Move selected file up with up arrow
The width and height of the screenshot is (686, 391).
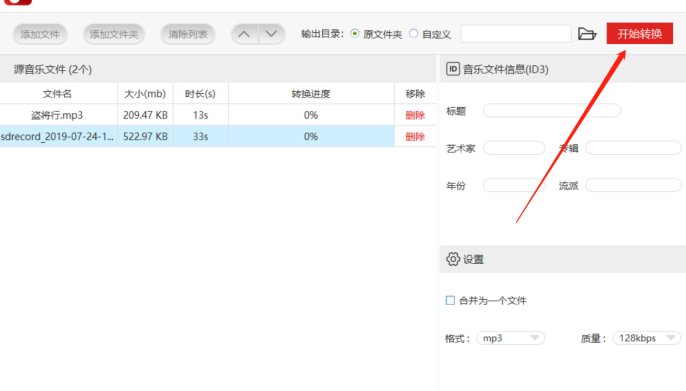click(245, 34)
